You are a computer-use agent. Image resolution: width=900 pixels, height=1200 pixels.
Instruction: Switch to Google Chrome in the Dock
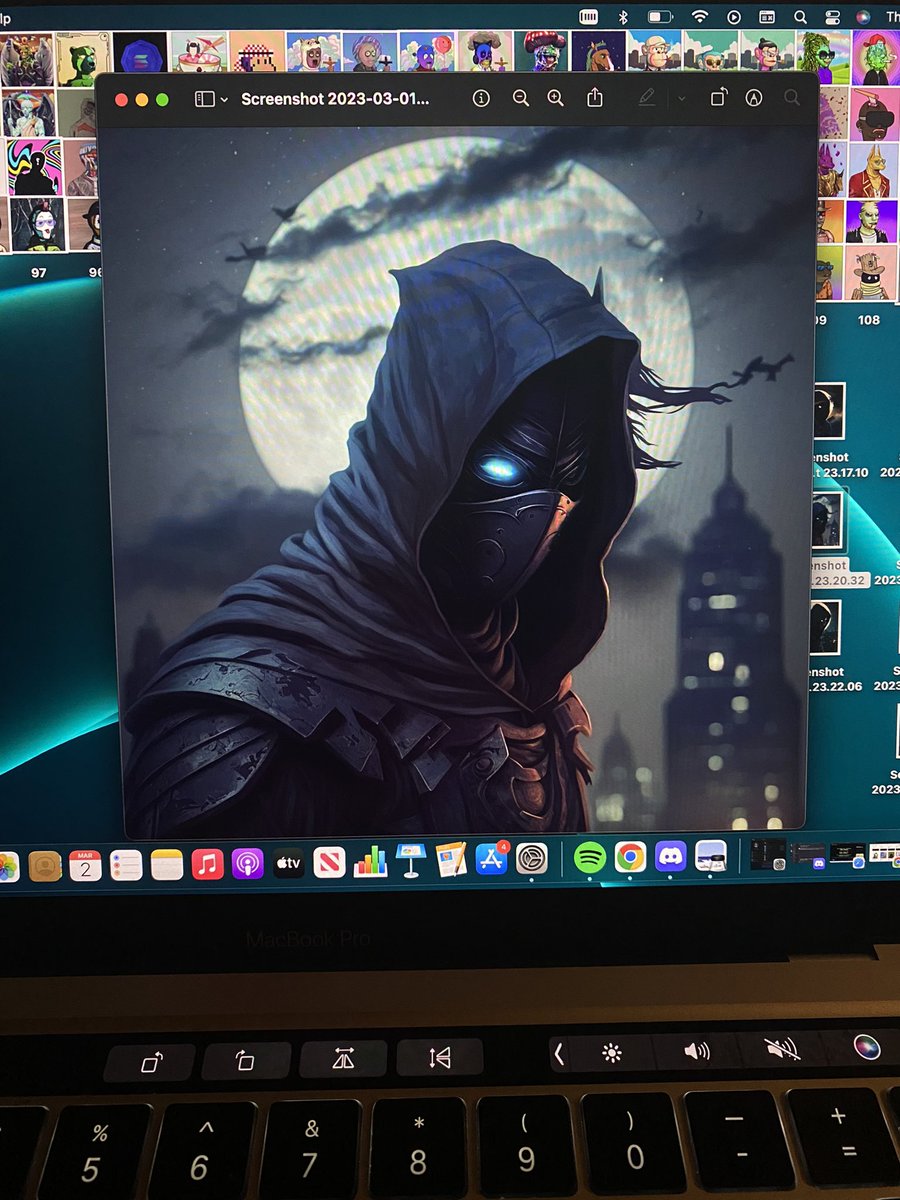pyautogui.click(x=630, y=857)
